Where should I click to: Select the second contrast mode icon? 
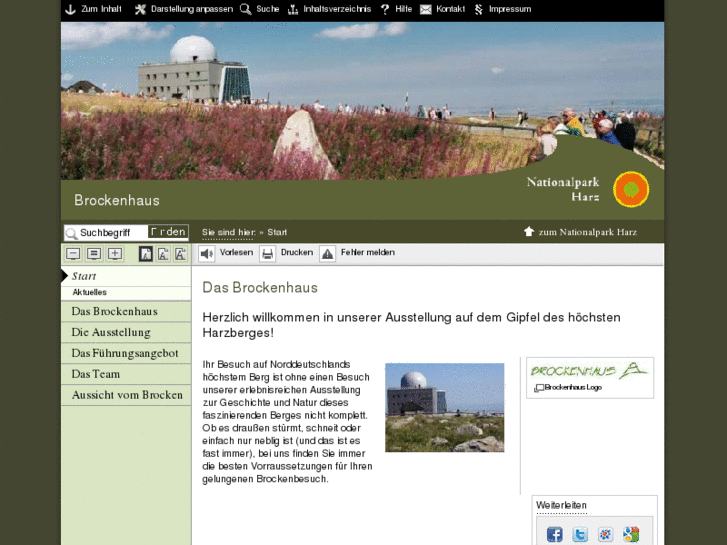click(163, 254)
